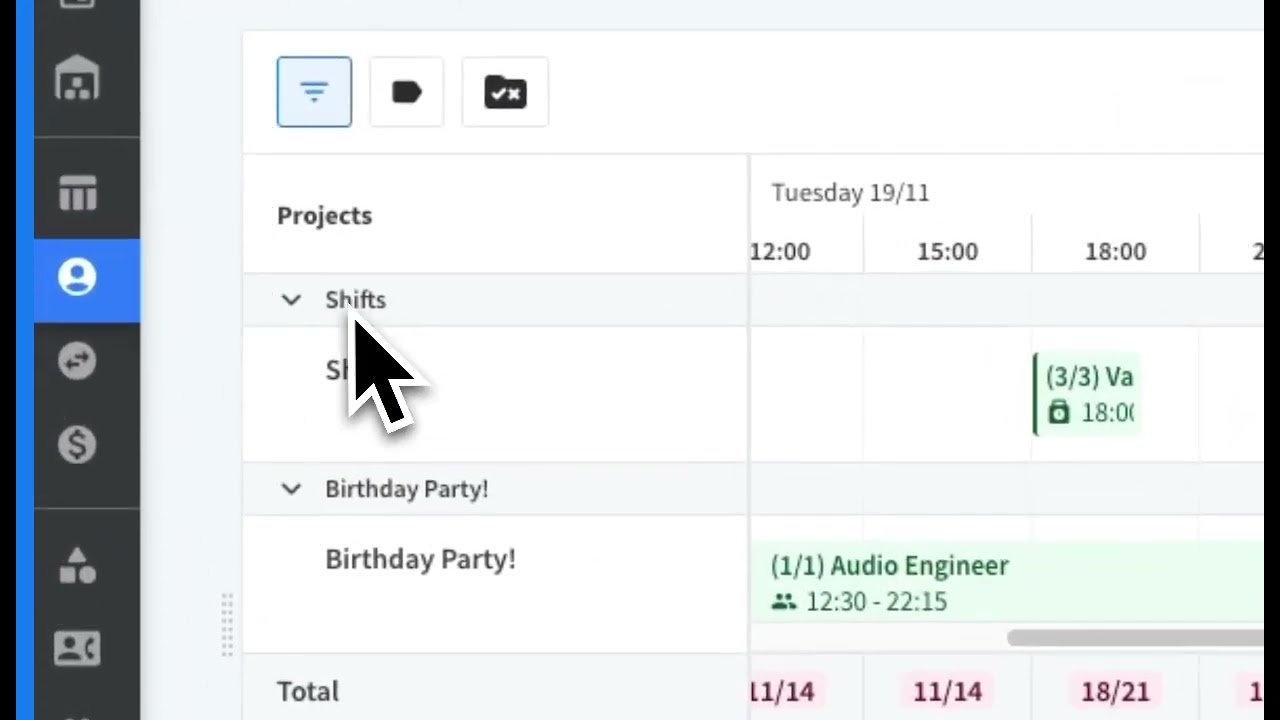Click the 15:00 time column header
This screenshot has width=1280, height=720.
947,252
